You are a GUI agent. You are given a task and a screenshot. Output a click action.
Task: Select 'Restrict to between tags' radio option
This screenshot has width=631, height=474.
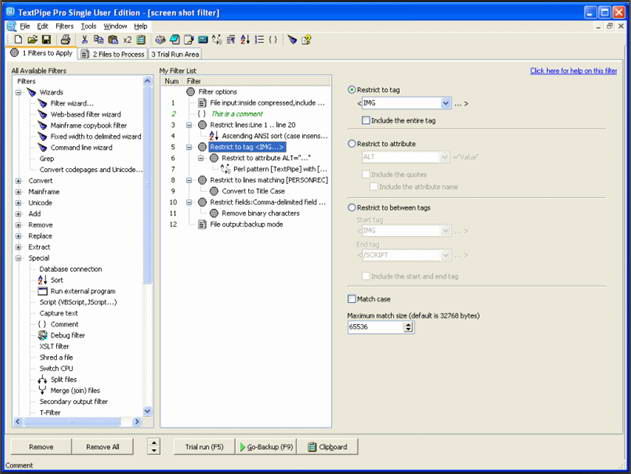(x=352, y=208)
